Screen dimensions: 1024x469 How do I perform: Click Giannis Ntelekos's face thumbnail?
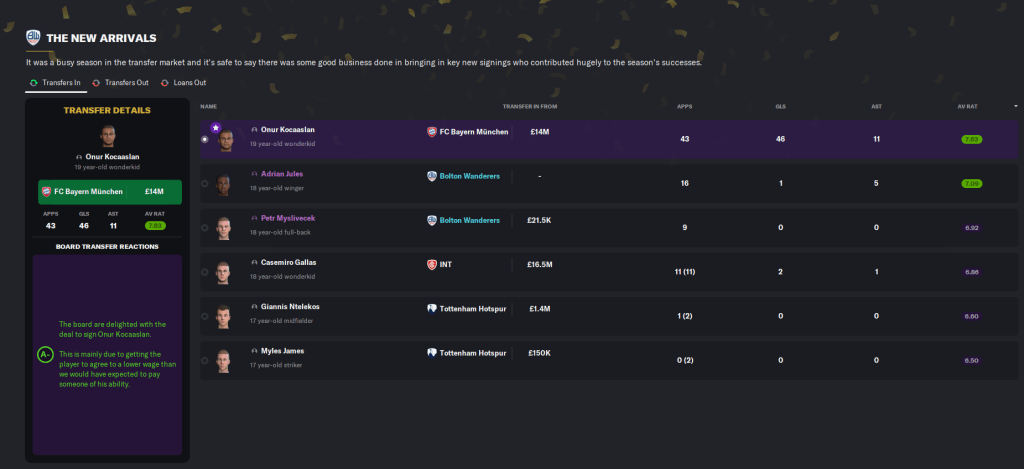click(223, 315)
